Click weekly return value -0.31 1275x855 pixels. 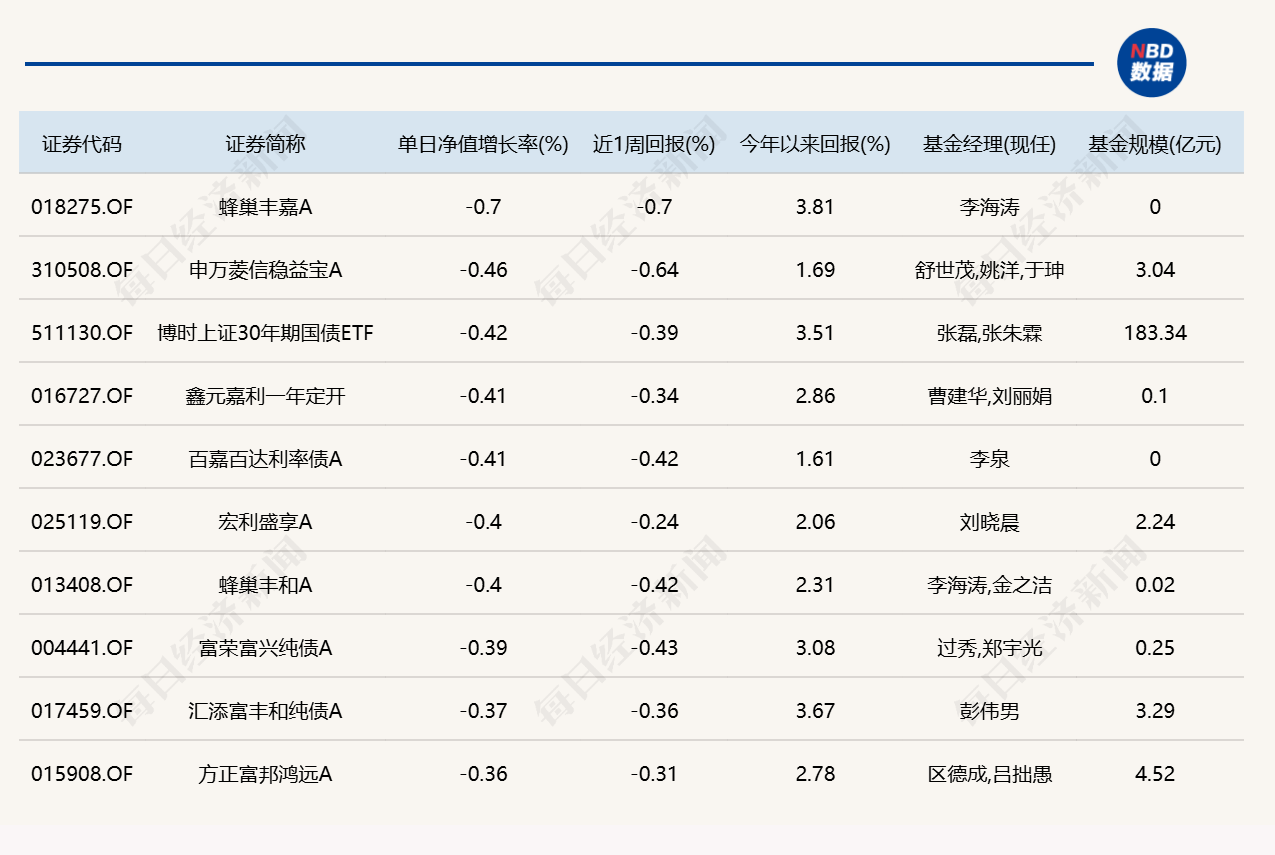(x=654, y=775)
